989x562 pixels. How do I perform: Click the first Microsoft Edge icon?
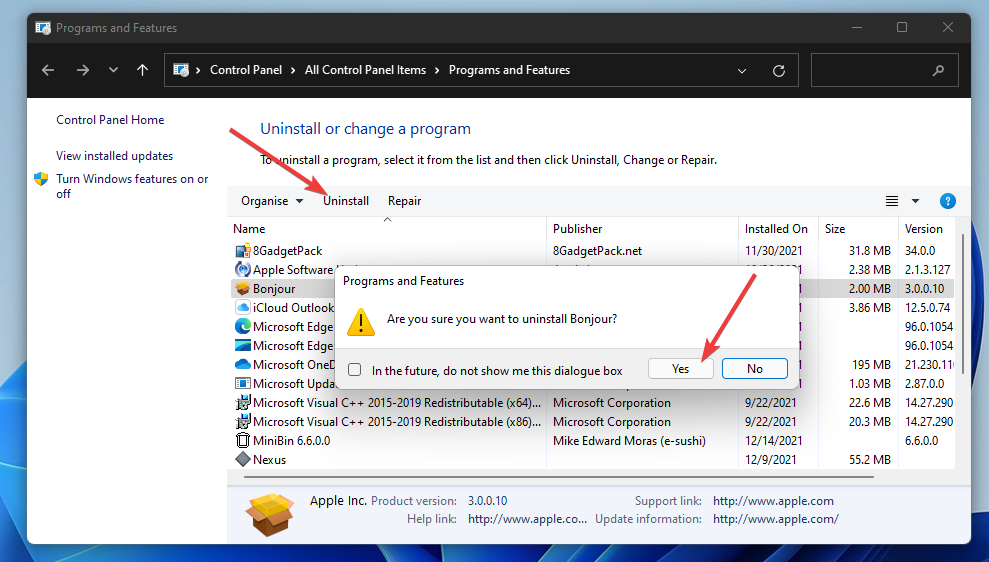(243, 327)
